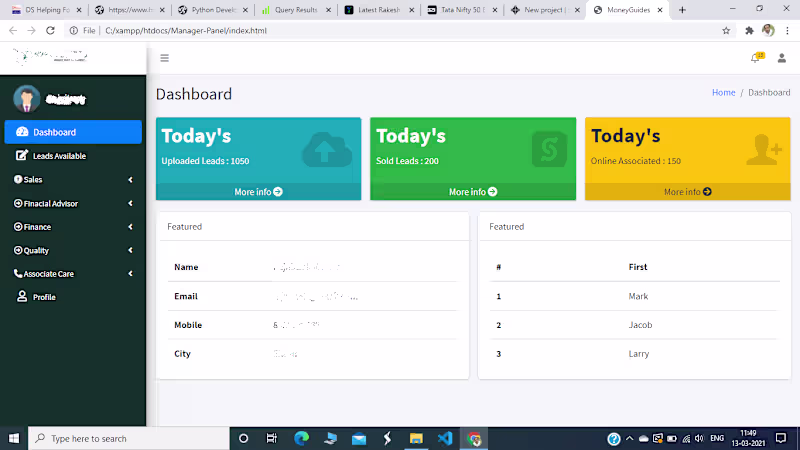The width and height of the screenshot is (800, 450).
Task: Open the Mail app from the taskbar
Action: coord(359,438)
